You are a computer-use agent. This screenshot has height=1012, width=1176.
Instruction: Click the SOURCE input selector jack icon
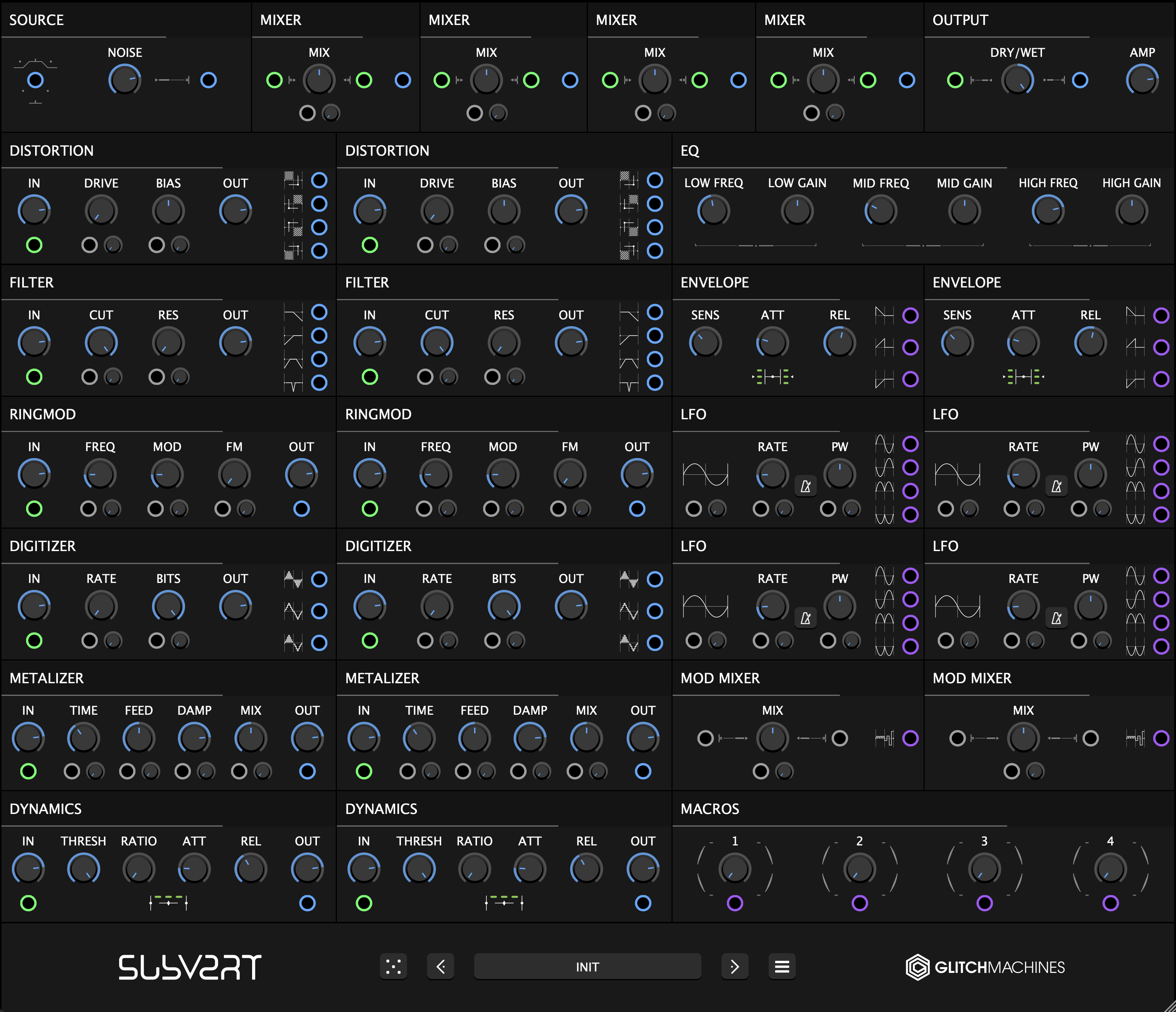click(35, 80)
